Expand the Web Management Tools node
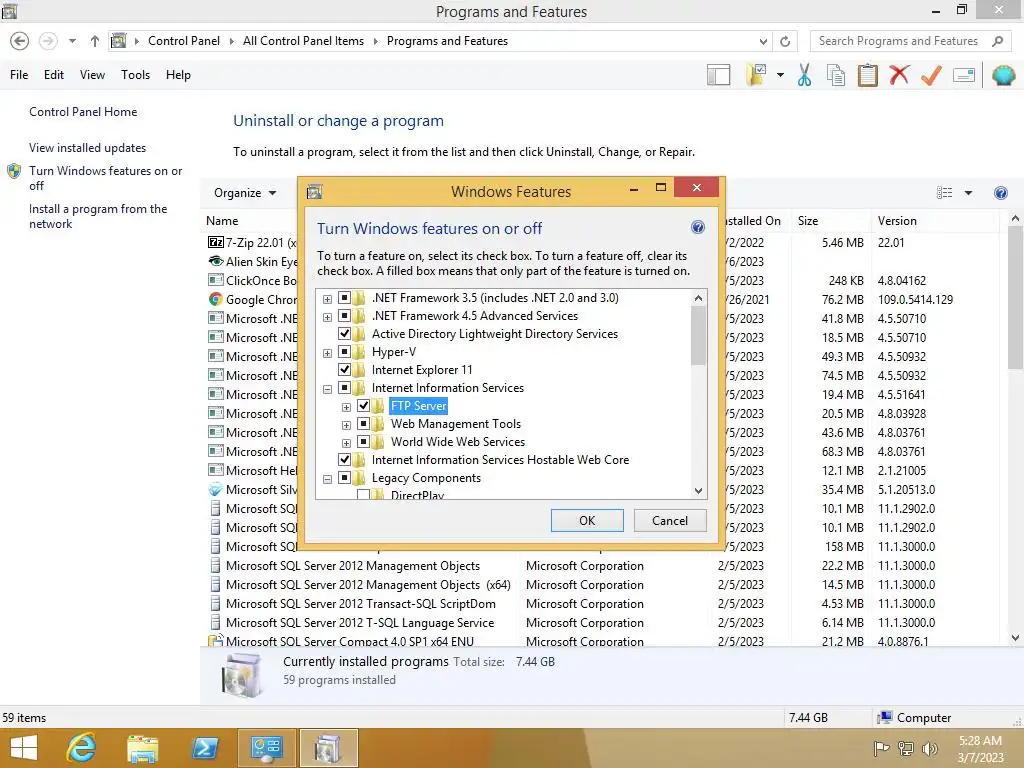 tap(347, 425)
